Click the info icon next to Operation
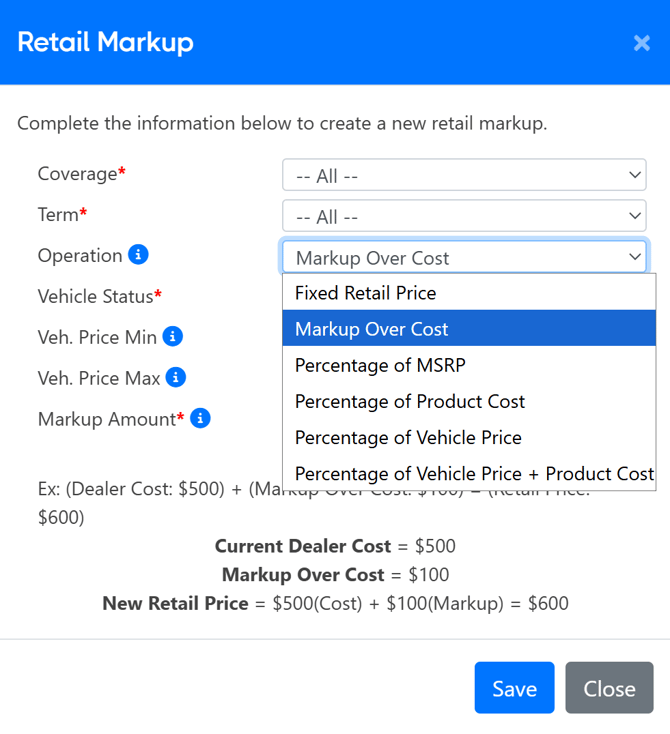The height and width of the screenshot is (734, 670). [139, 255]
